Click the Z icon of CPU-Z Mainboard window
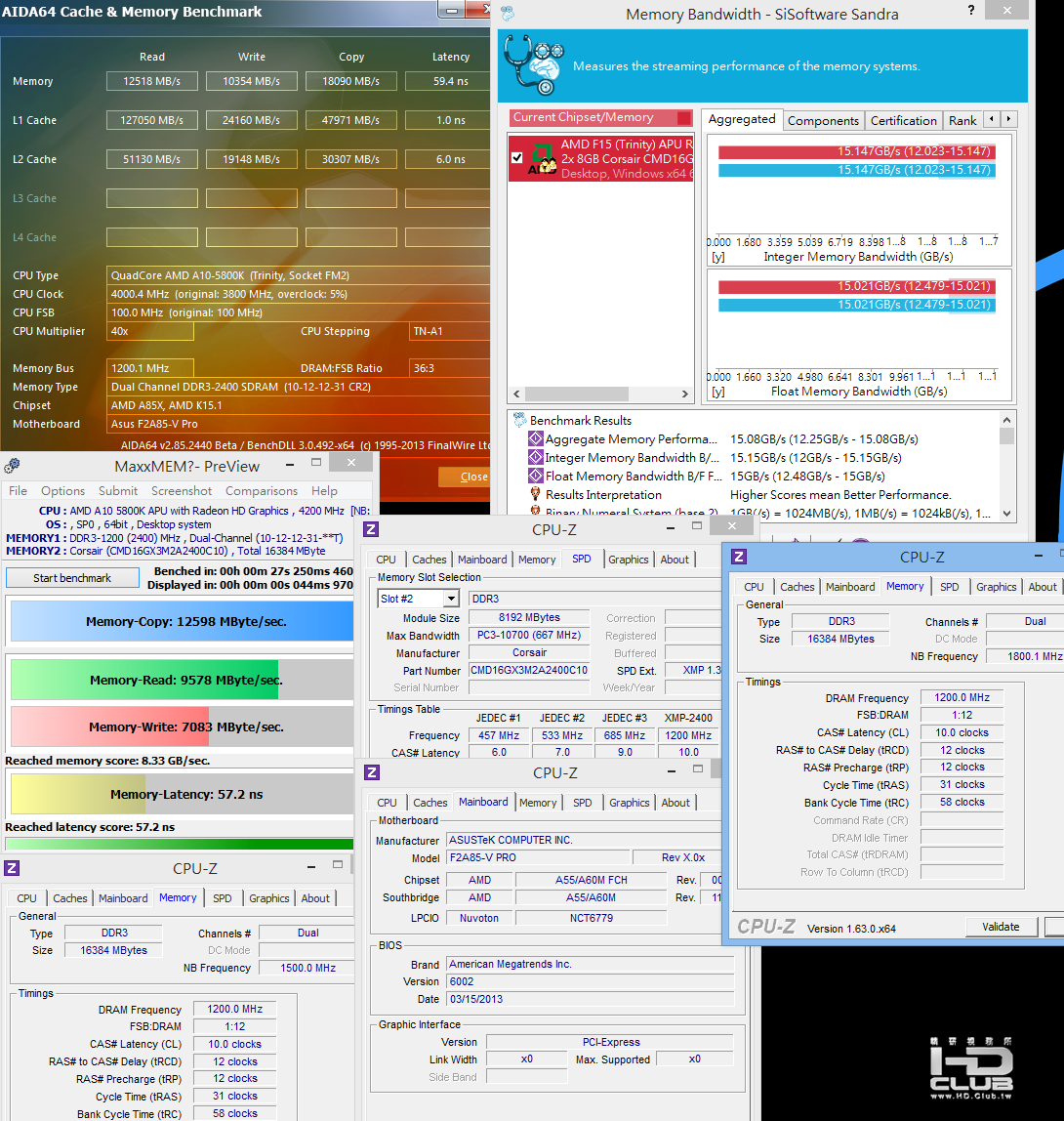 (x=372, y=772)
